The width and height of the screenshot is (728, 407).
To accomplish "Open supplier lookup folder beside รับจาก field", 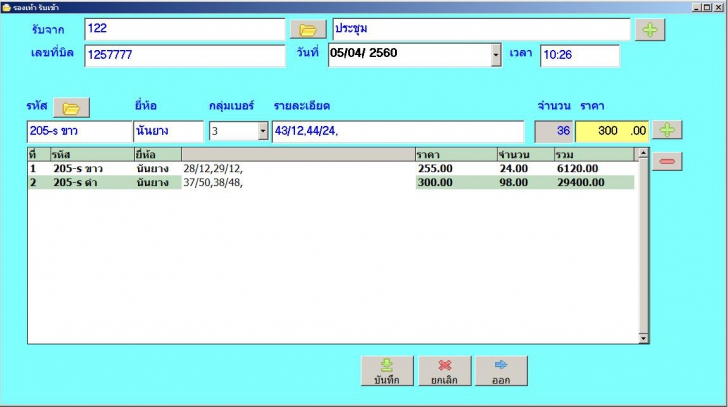I will coord(308,30).
